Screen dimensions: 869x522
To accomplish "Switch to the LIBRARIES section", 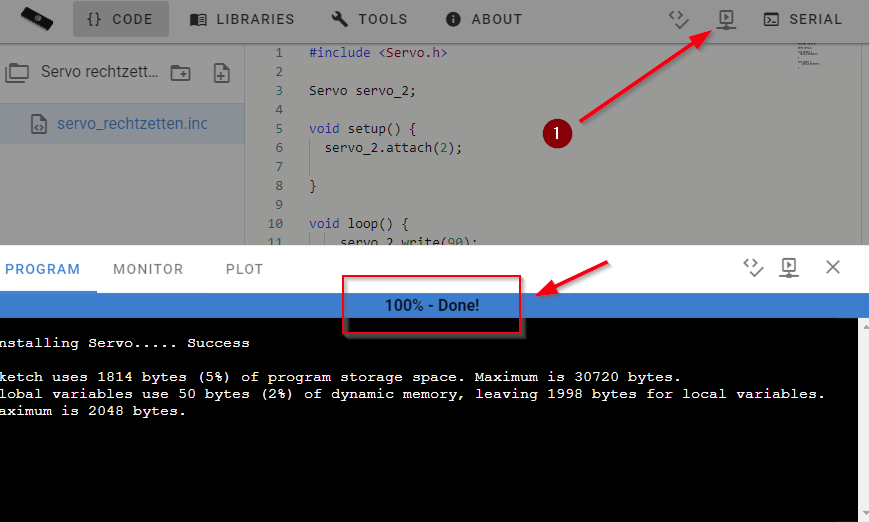I will pos(242,19).
